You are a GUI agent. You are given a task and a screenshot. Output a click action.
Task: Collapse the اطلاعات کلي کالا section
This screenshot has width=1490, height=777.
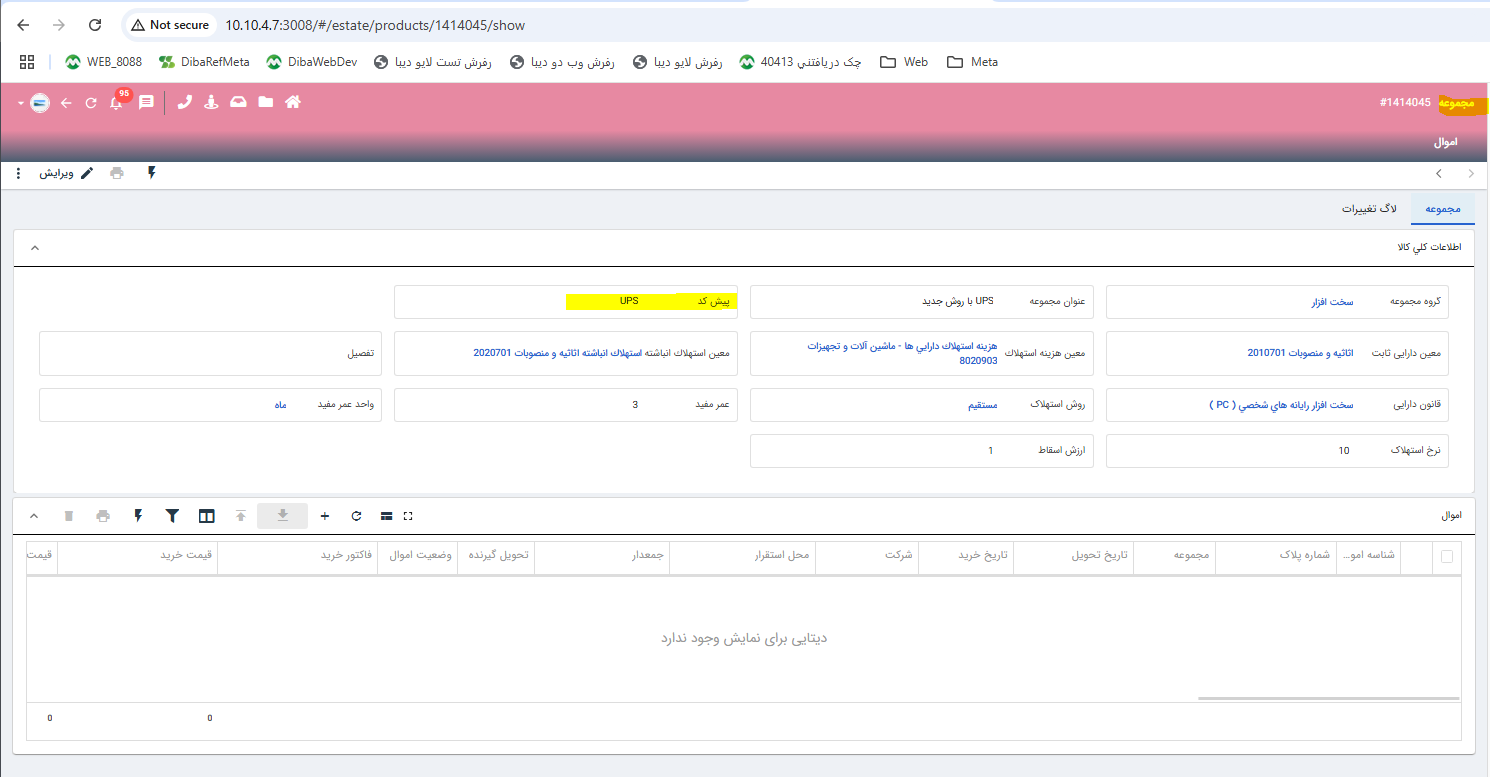coord(35,248)
